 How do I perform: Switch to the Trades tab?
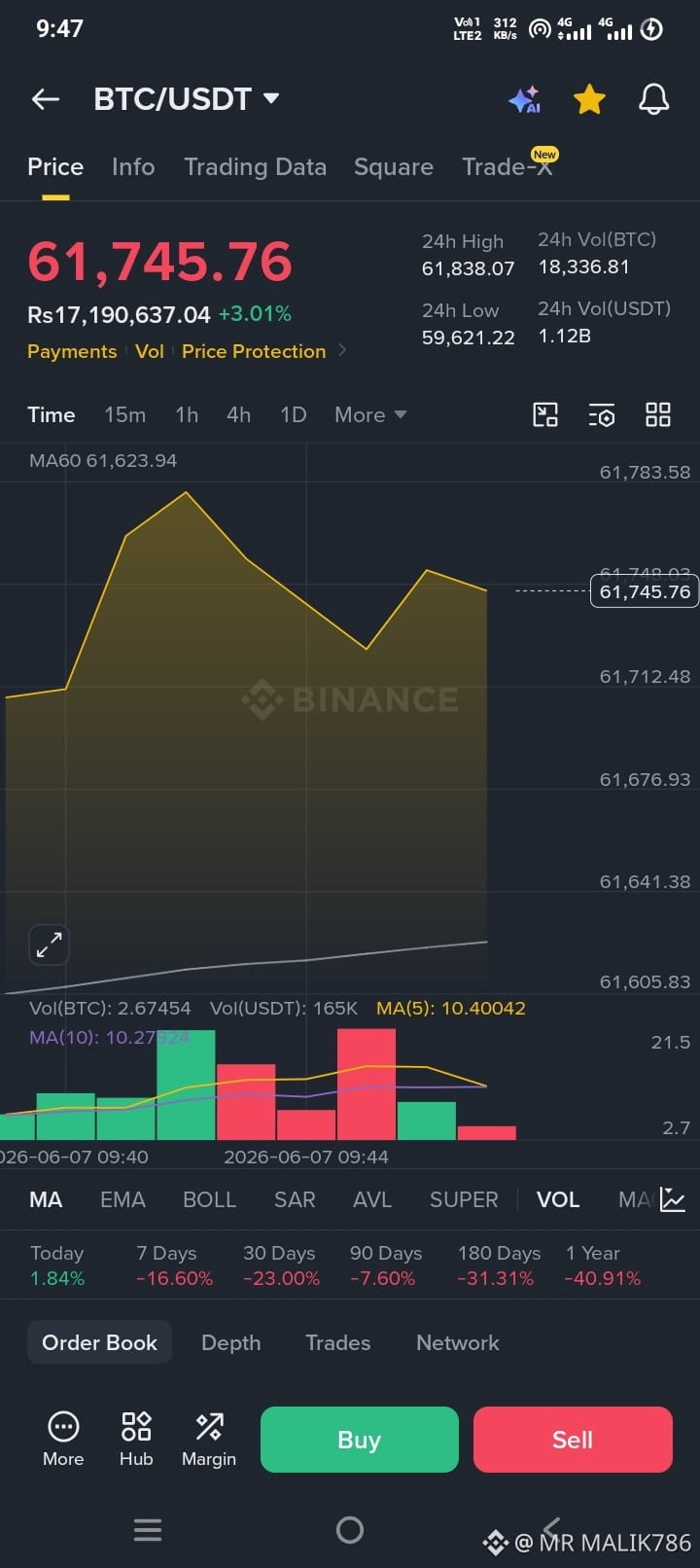pyautogui.click(x=337, y=1342)
